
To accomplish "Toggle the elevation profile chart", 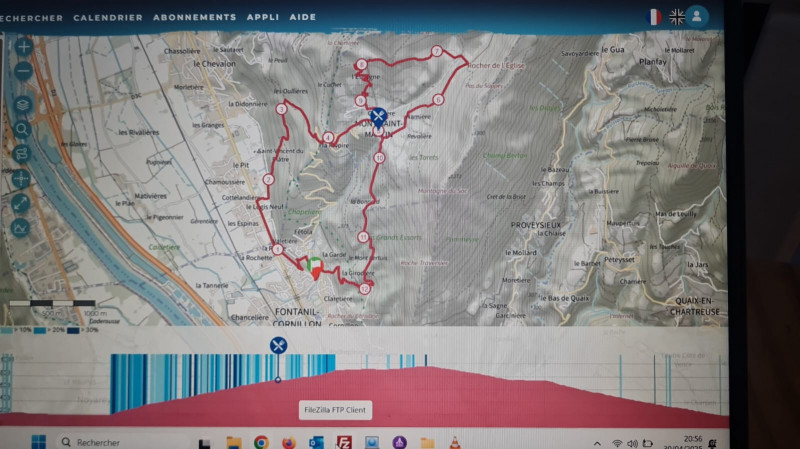I will click(23, 228).
